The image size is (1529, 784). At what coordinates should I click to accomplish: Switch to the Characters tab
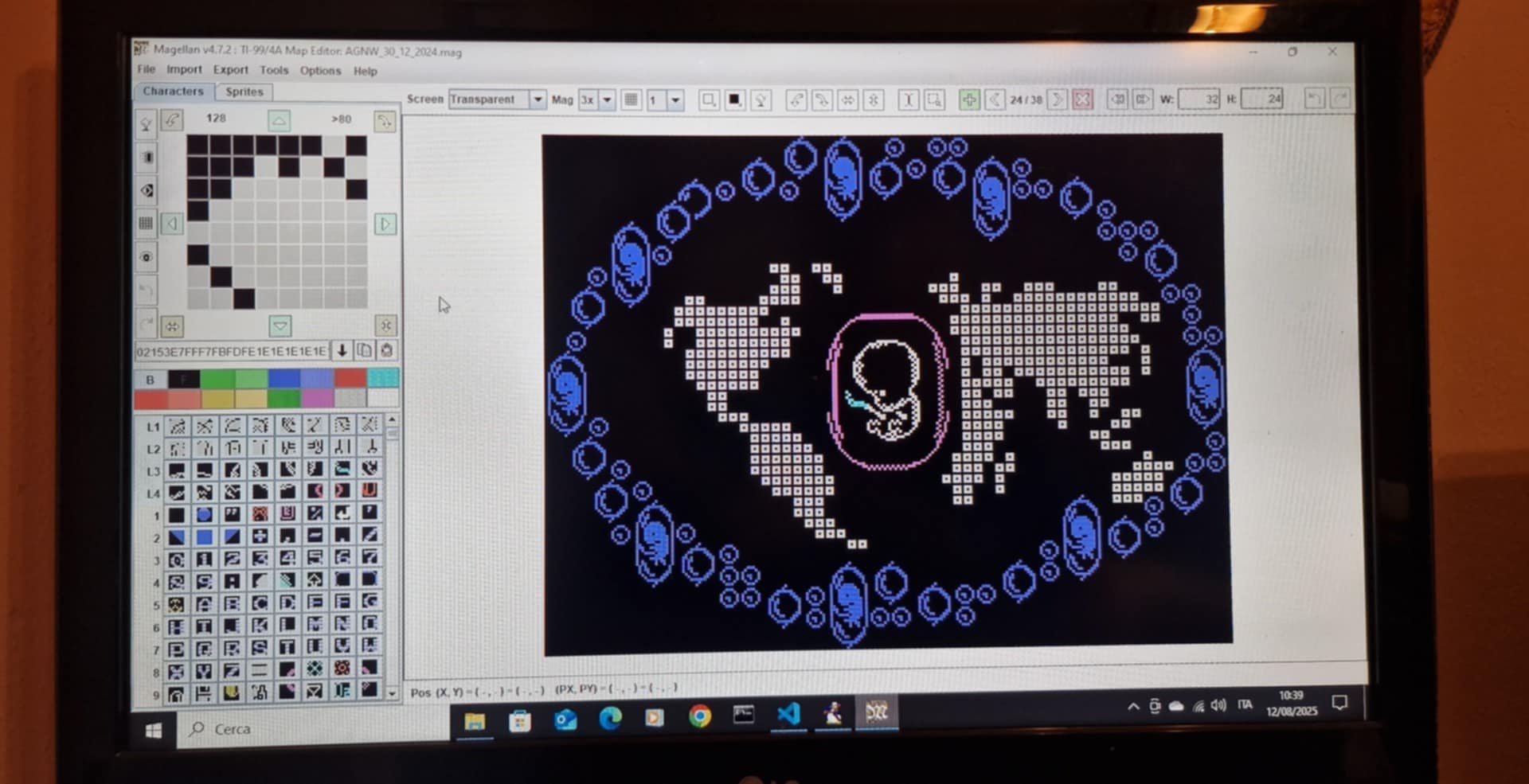[x=174, y=91]
